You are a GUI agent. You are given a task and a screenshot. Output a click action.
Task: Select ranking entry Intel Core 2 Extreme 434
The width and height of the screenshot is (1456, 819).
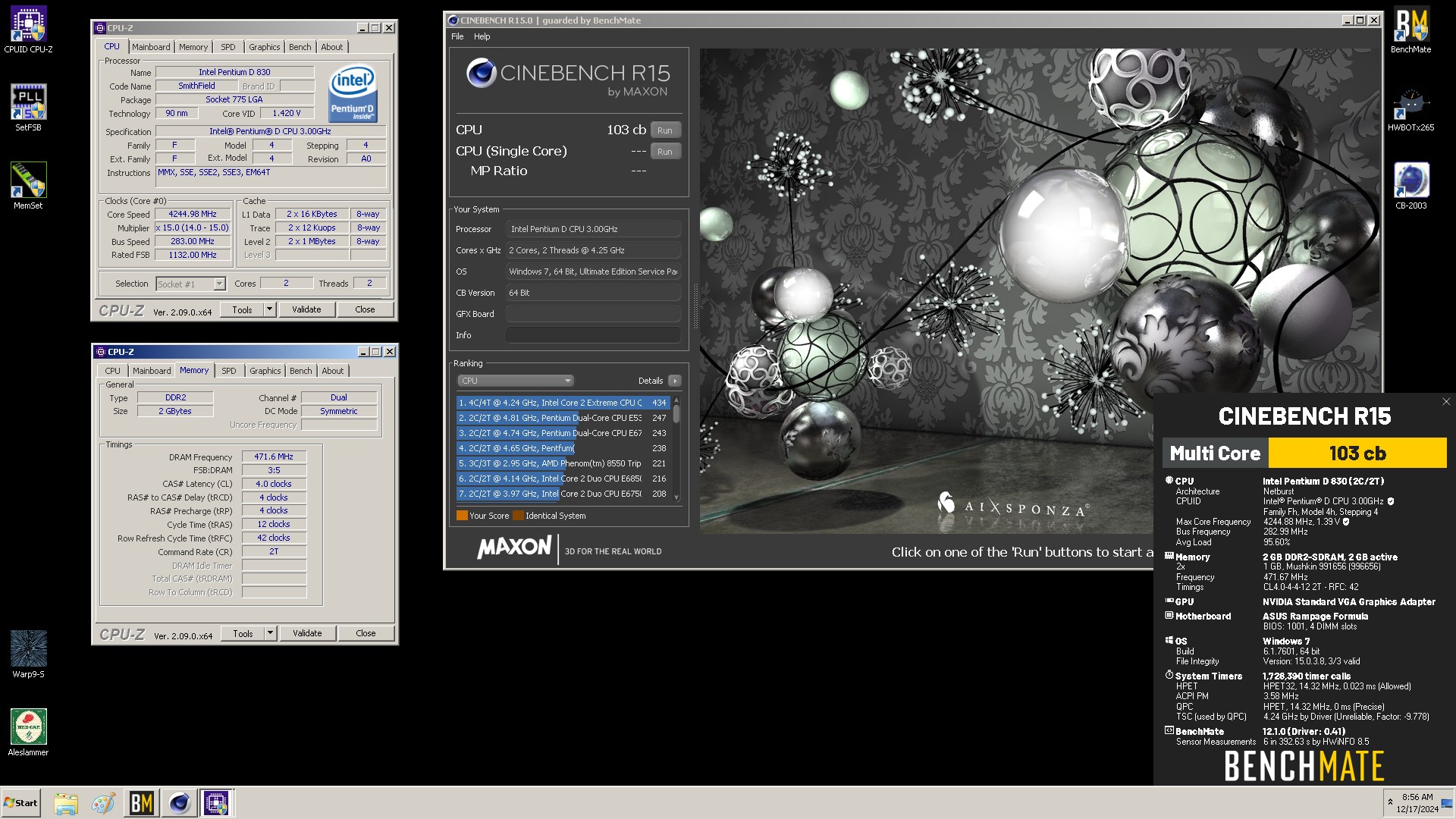click(x=563, y=403)
